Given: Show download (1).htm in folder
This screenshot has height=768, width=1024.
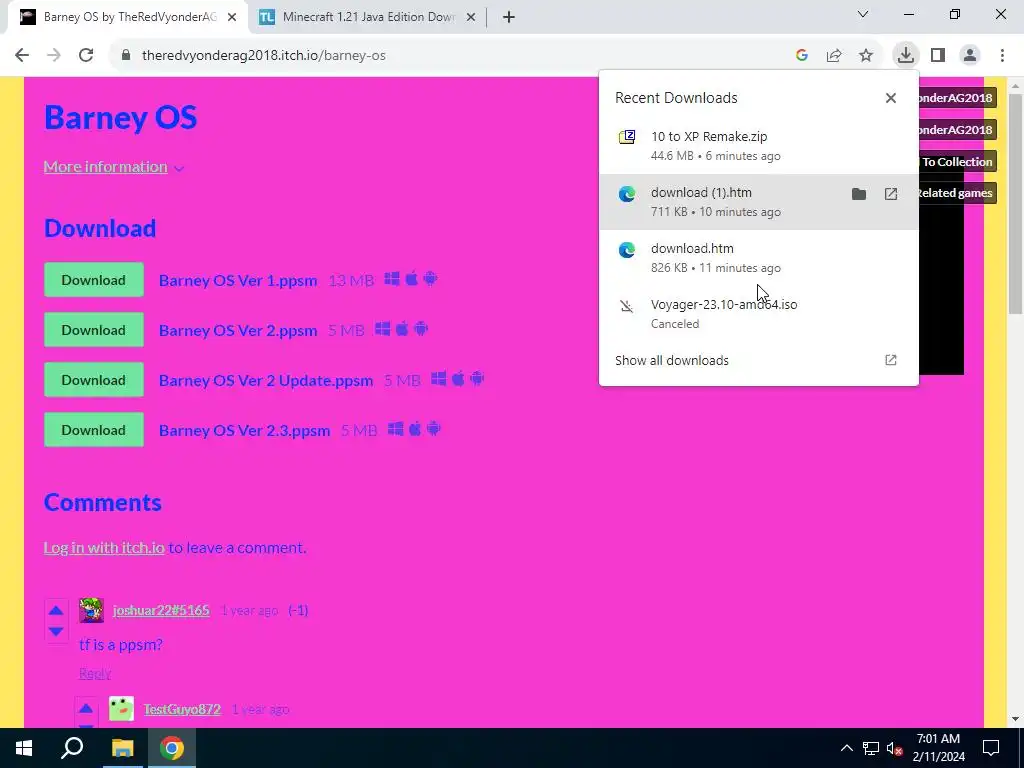Looking at the screenshot, I should pos(859,194).
